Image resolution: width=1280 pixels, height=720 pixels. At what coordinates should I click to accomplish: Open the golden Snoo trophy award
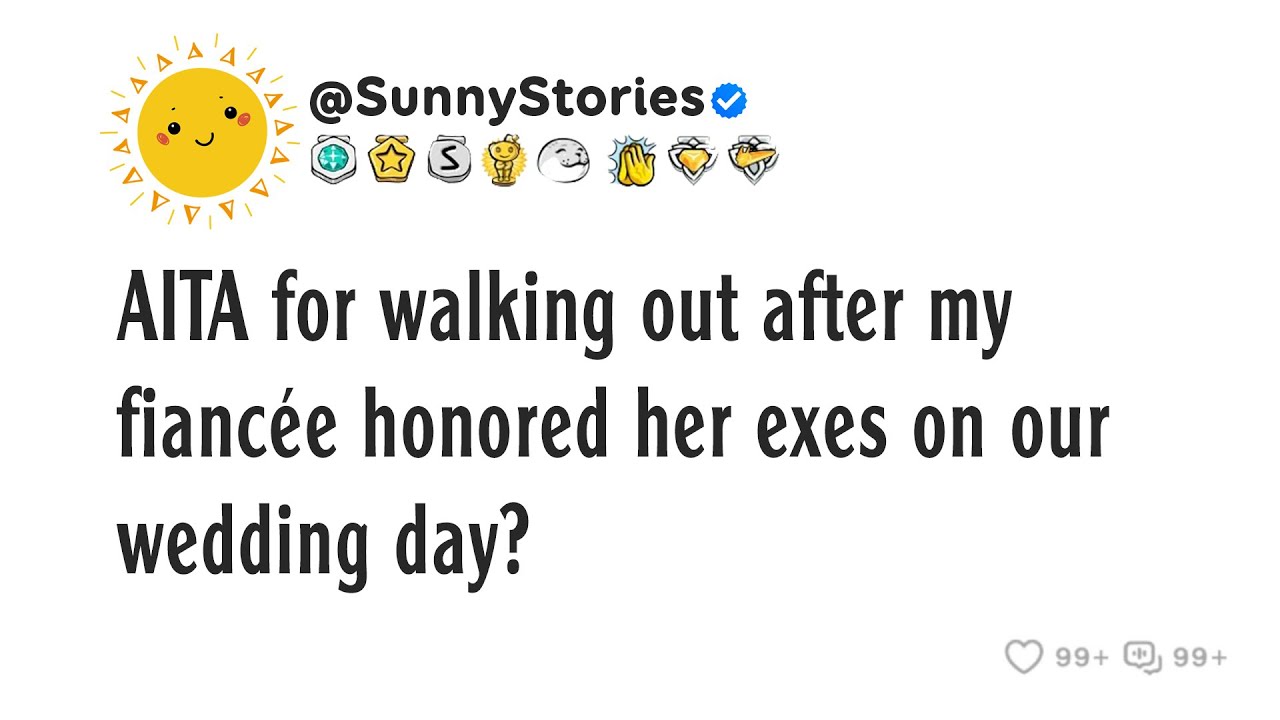tap(503, 160)
